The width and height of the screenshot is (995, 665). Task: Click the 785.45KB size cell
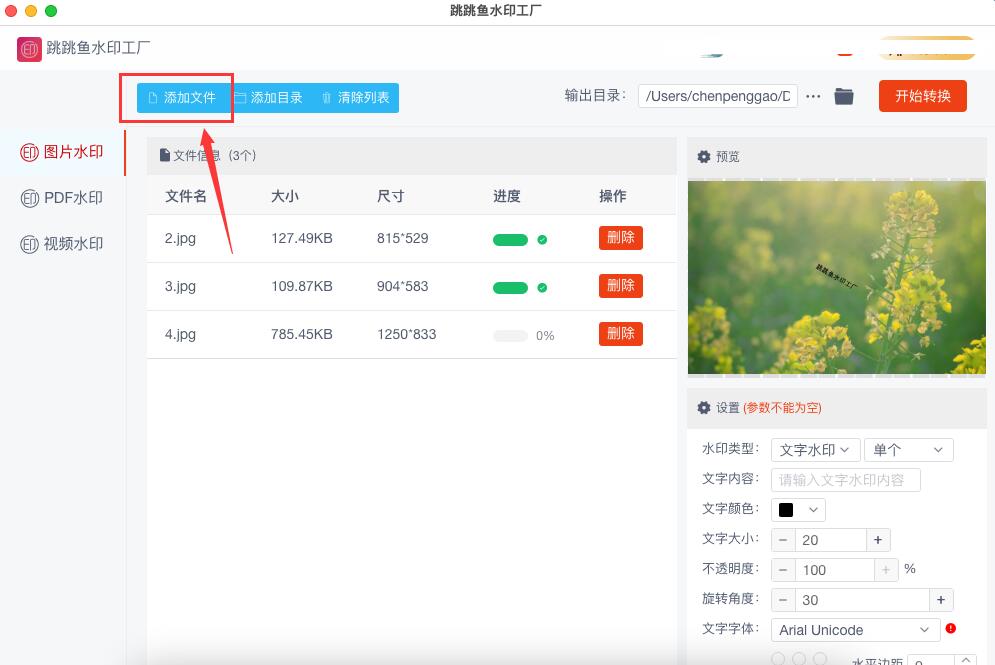301,334
